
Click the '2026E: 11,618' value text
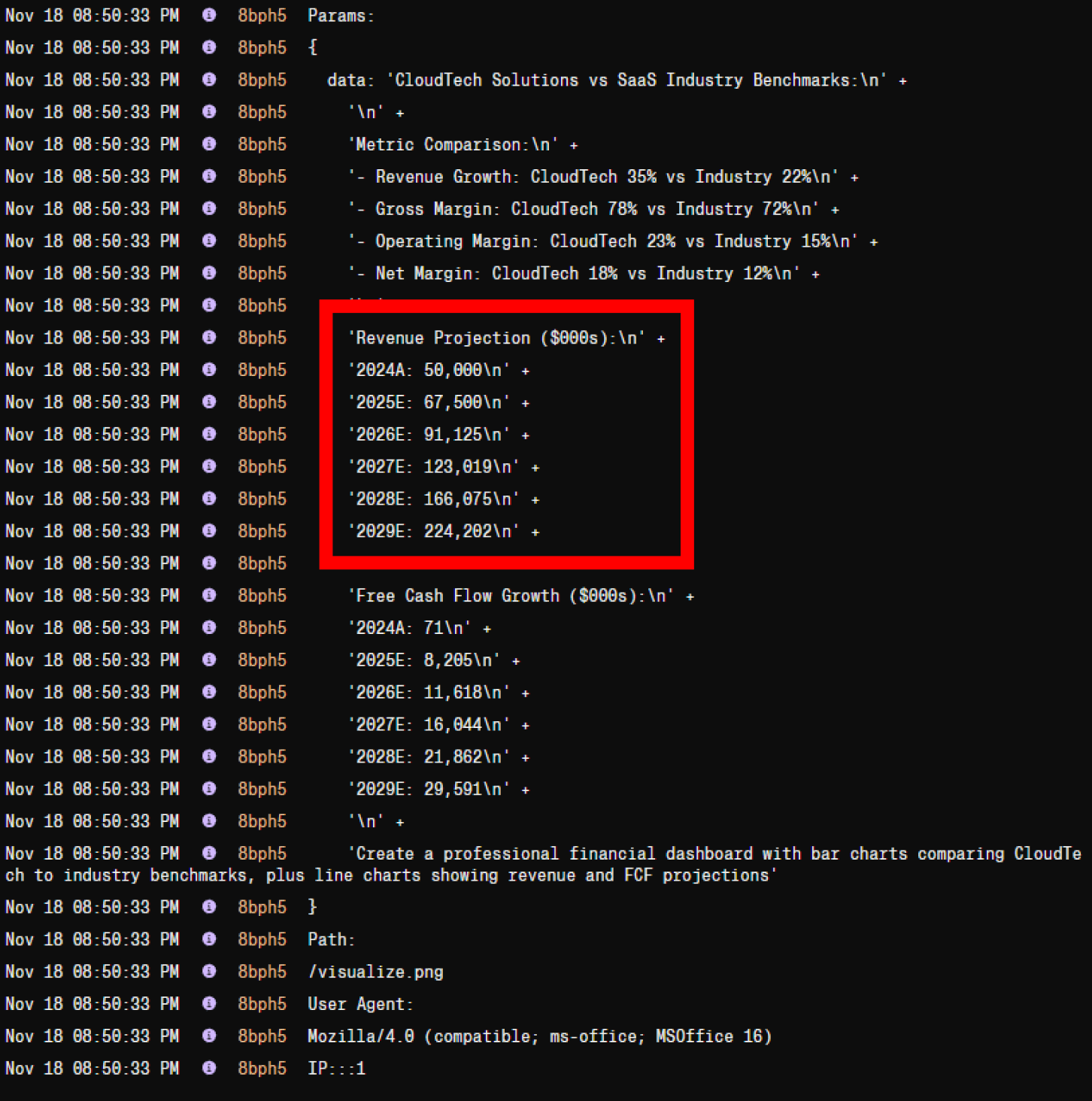coord(419,693)
